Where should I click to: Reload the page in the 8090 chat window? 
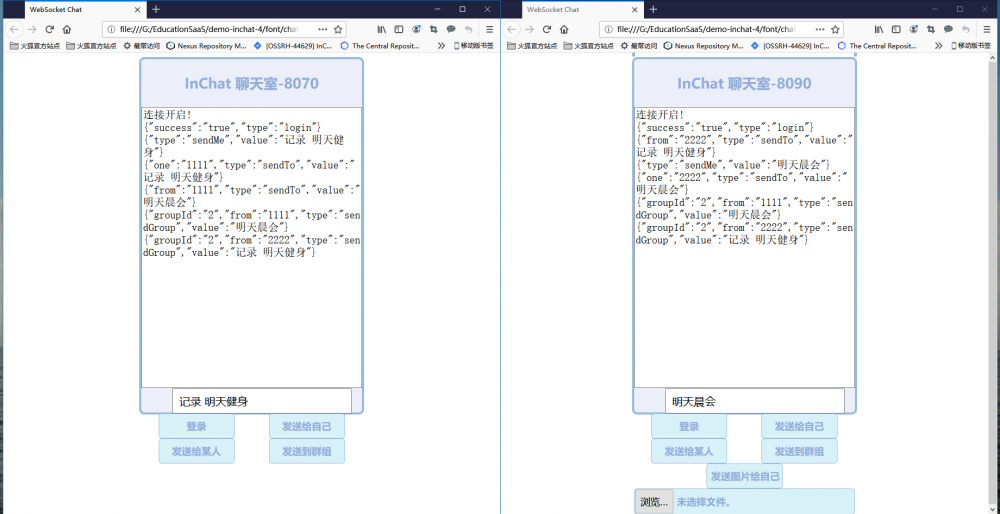point(547,29)
